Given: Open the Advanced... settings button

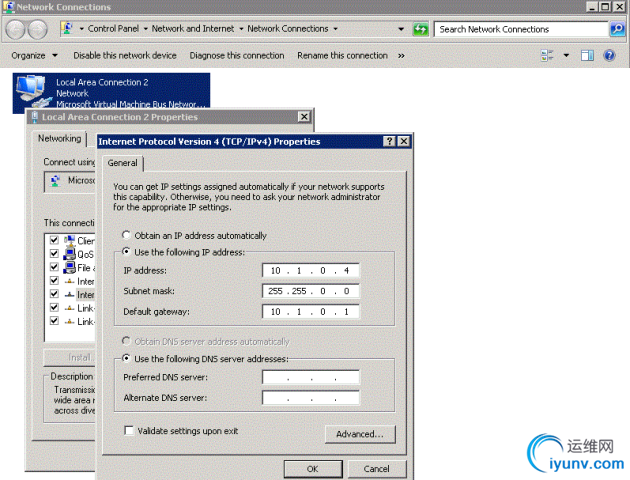Looking at the screenshot, I should click(360, 434).
